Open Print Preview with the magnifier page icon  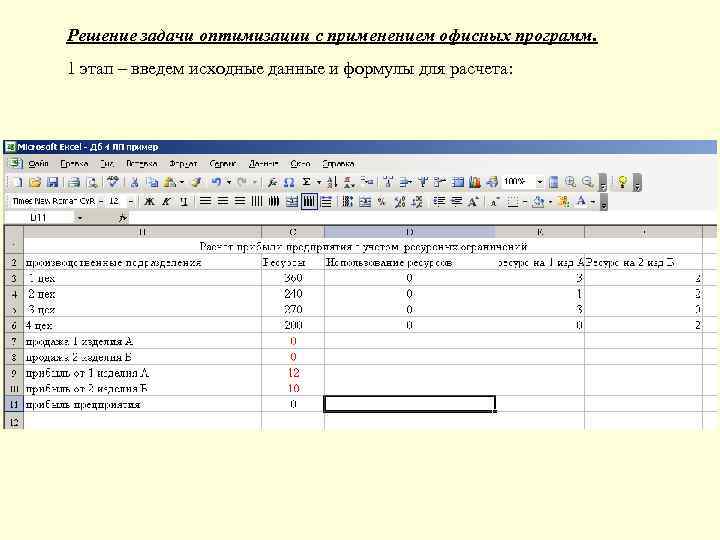click(92, 182)
